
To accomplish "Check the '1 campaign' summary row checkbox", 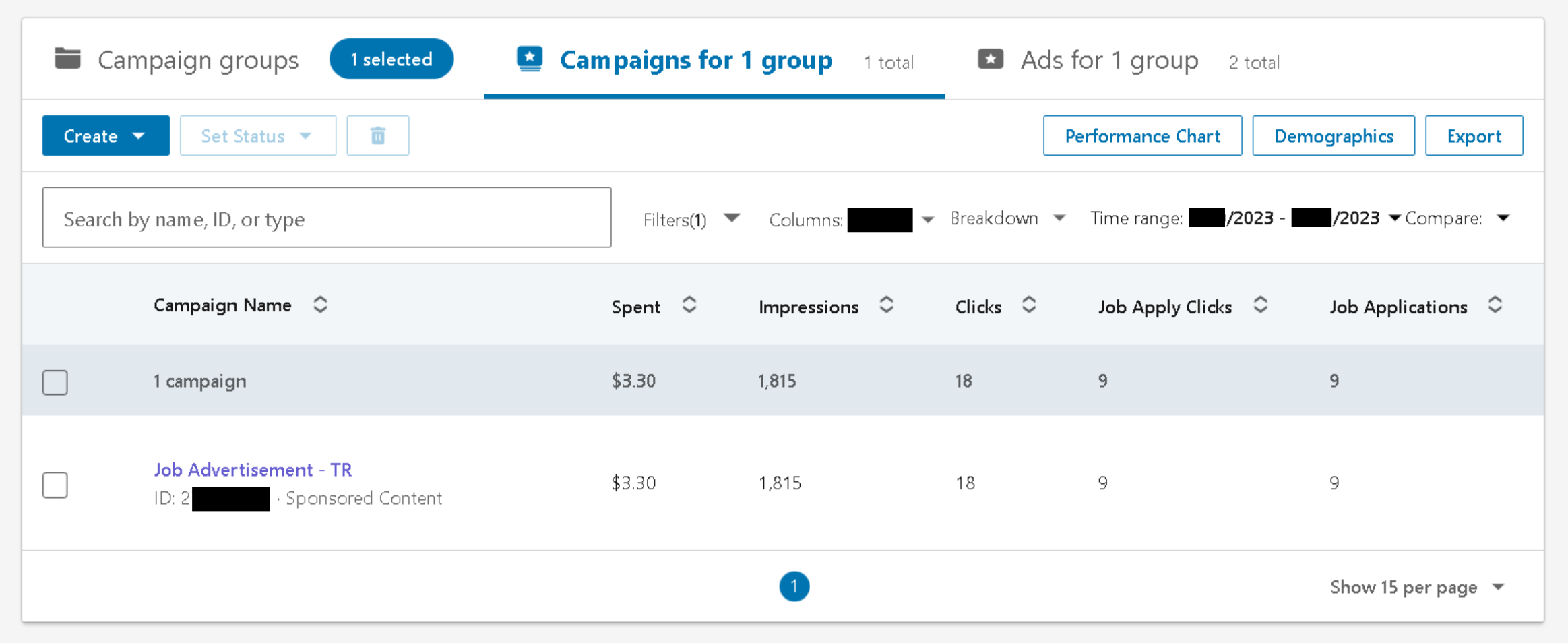I will click(55, 381).
